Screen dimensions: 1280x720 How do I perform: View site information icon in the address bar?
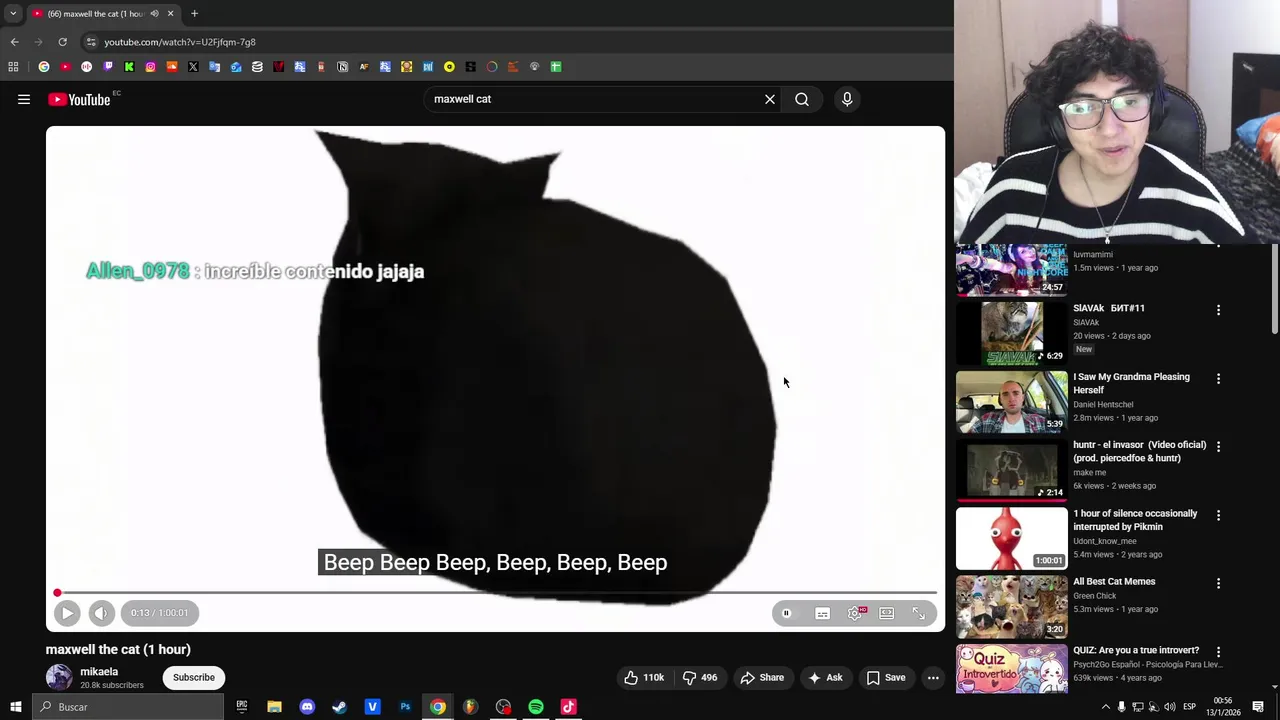(91, 42)
